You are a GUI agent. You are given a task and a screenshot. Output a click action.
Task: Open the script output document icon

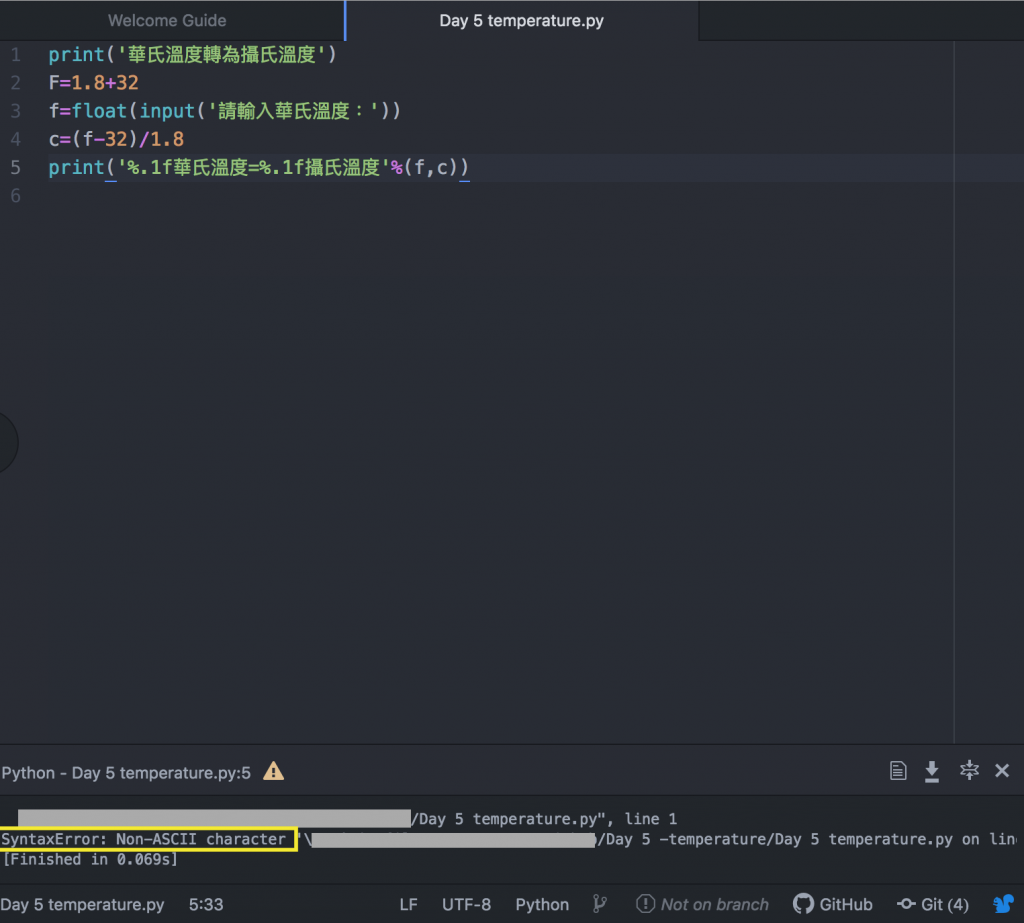pos(898,771)
